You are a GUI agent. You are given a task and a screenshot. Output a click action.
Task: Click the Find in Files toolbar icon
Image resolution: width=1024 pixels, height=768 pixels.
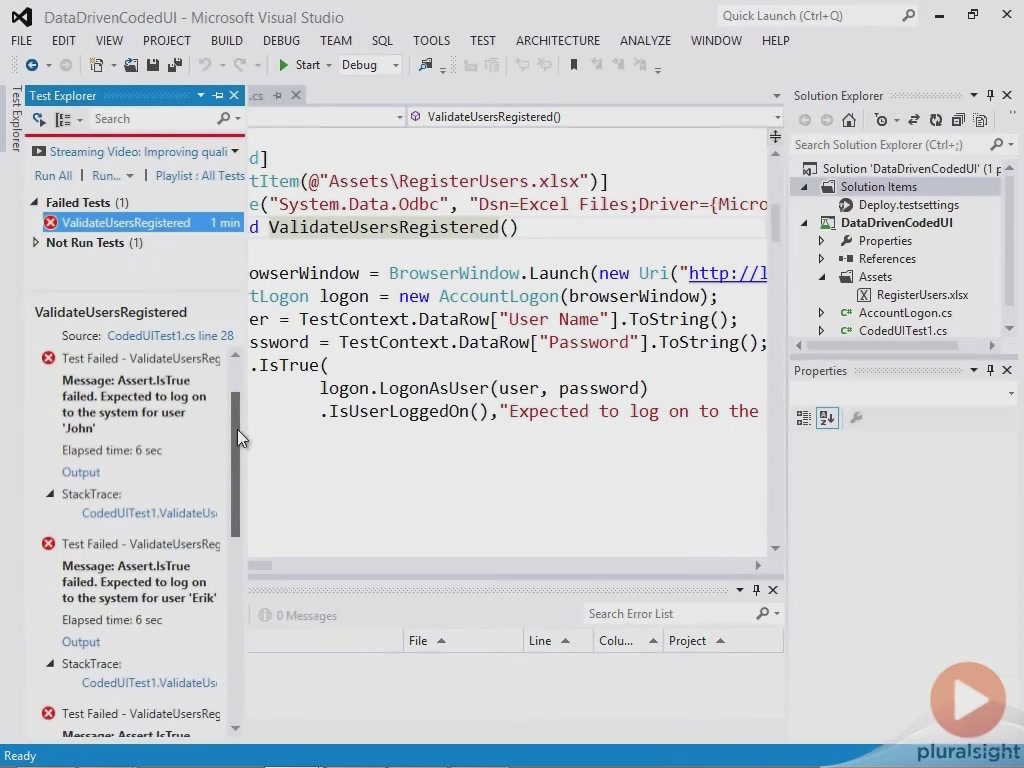pyautogui.click(x=425, y=65)
